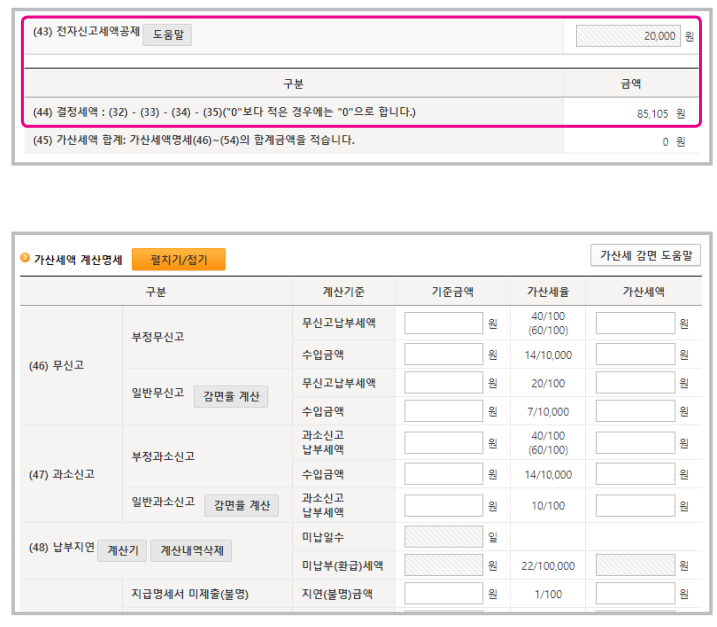The height and width of the screenshot is (627, 717).
Task: Click the 가산세액 column header
Action: 643,291
